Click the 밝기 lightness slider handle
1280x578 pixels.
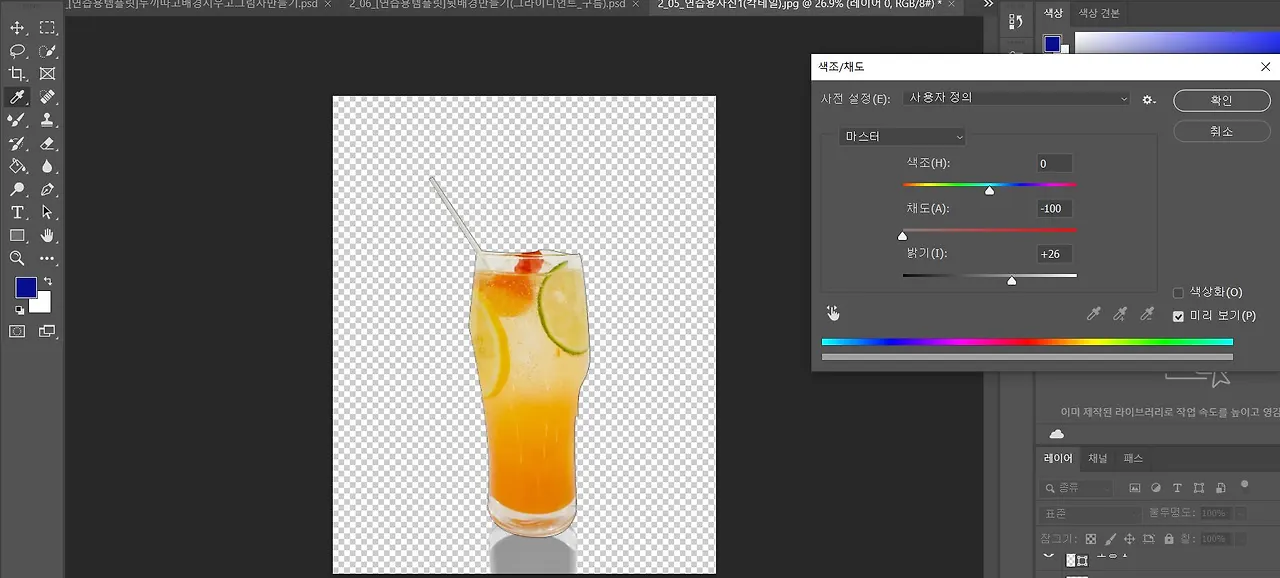tap(1012, 282)
